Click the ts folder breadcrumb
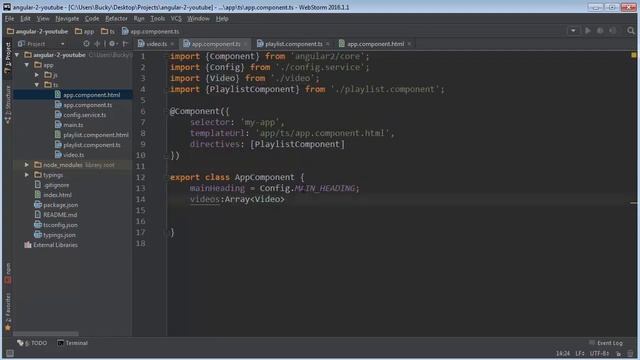This screenshot has width=640, height=360. pos(108,31)
